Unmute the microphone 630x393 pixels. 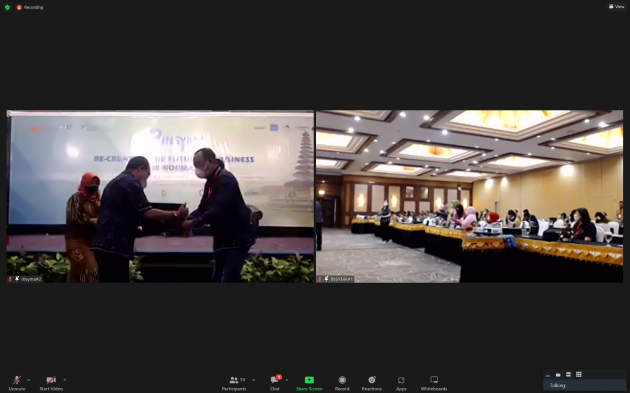point(17,383)
